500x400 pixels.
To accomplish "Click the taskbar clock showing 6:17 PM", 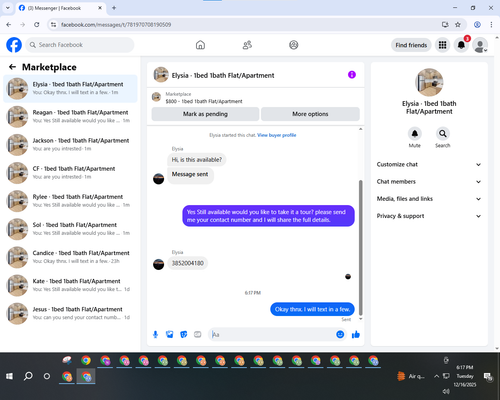I will pos(465,376).
